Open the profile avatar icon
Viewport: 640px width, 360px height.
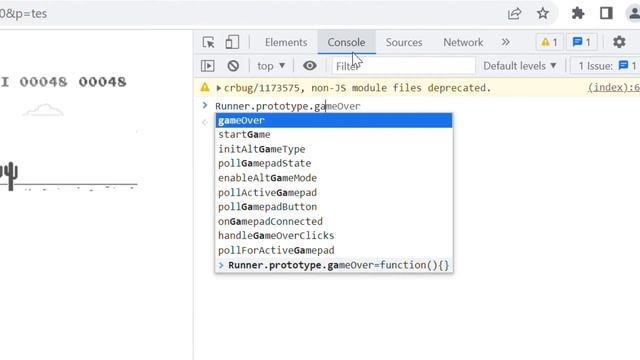(634, 13)
